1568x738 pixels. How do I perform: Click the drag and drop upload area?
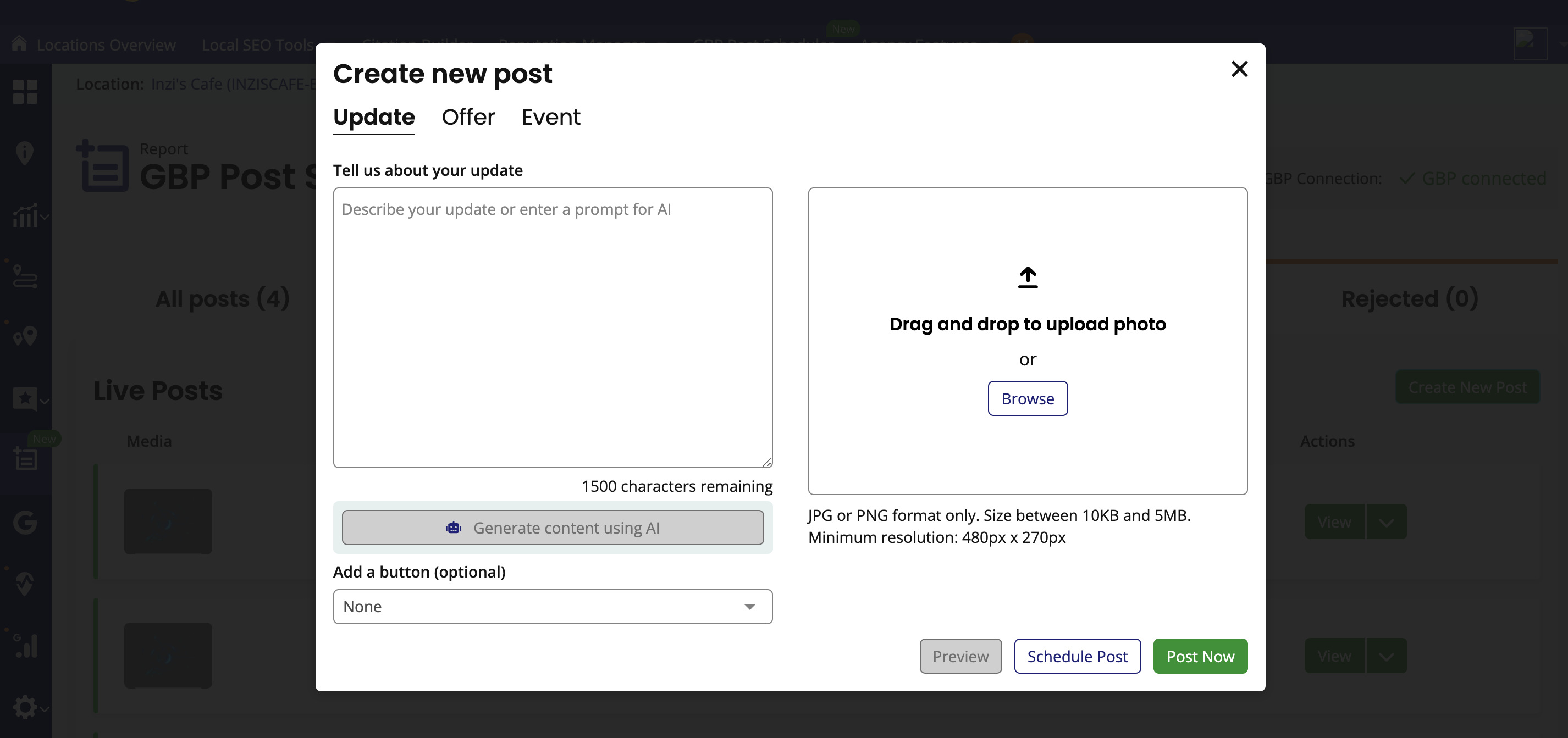(x=1028, y=341)
